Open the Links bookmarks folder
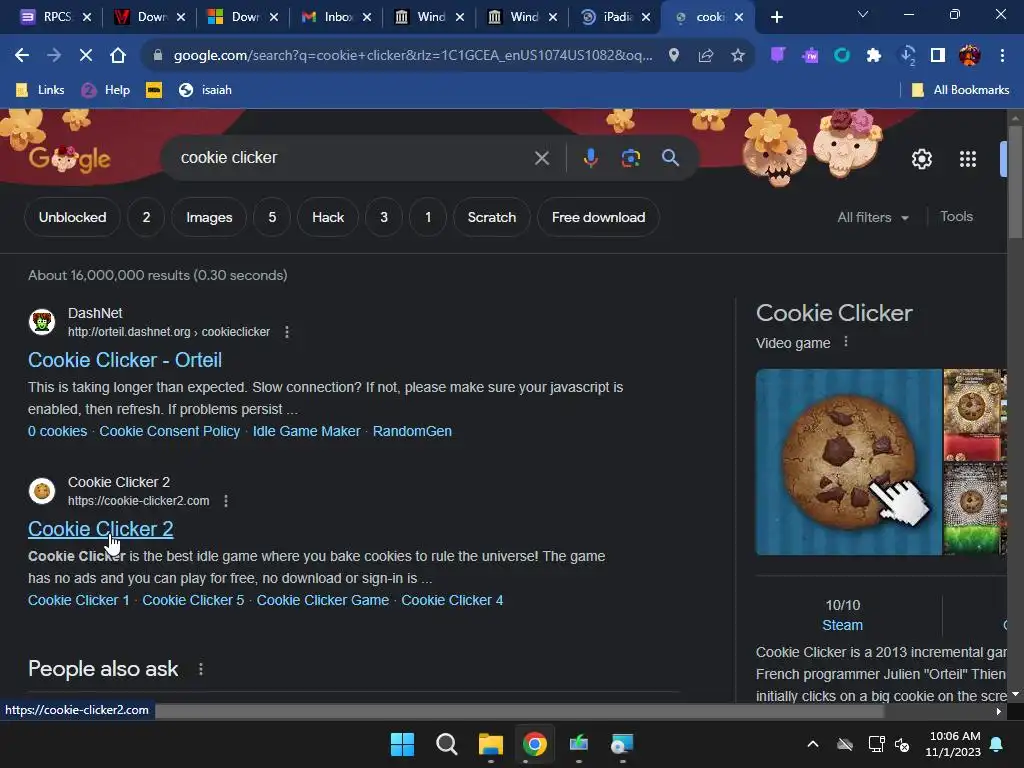The height and width of the screenshot is (768, 1024). 40,90
